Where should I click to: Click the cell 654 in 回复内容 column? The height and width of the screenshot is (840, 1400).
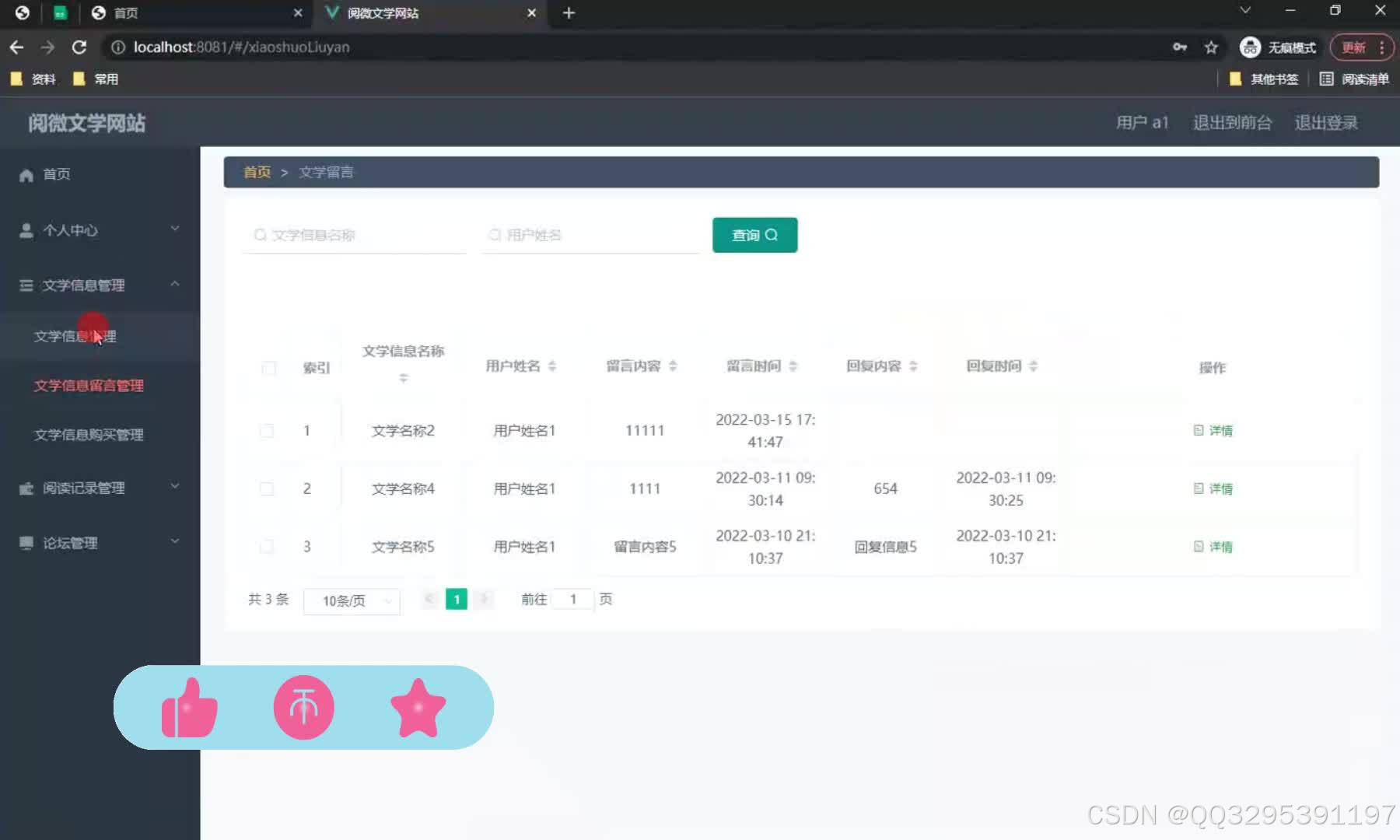(885, 488)
